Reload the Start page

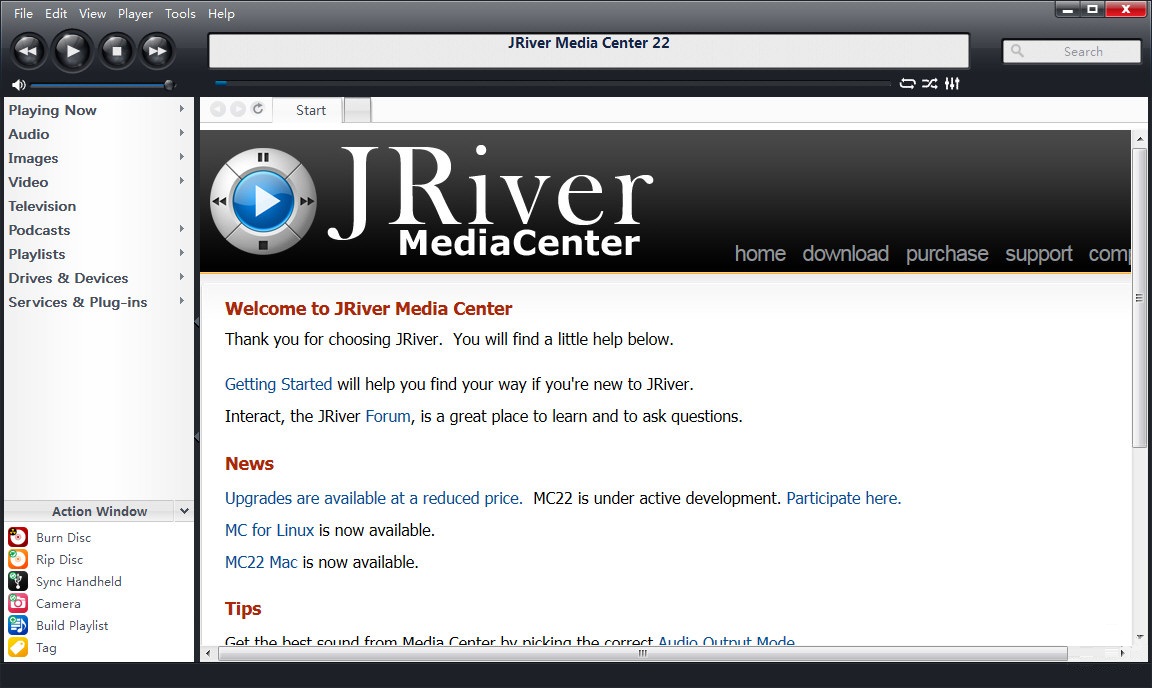258,109
